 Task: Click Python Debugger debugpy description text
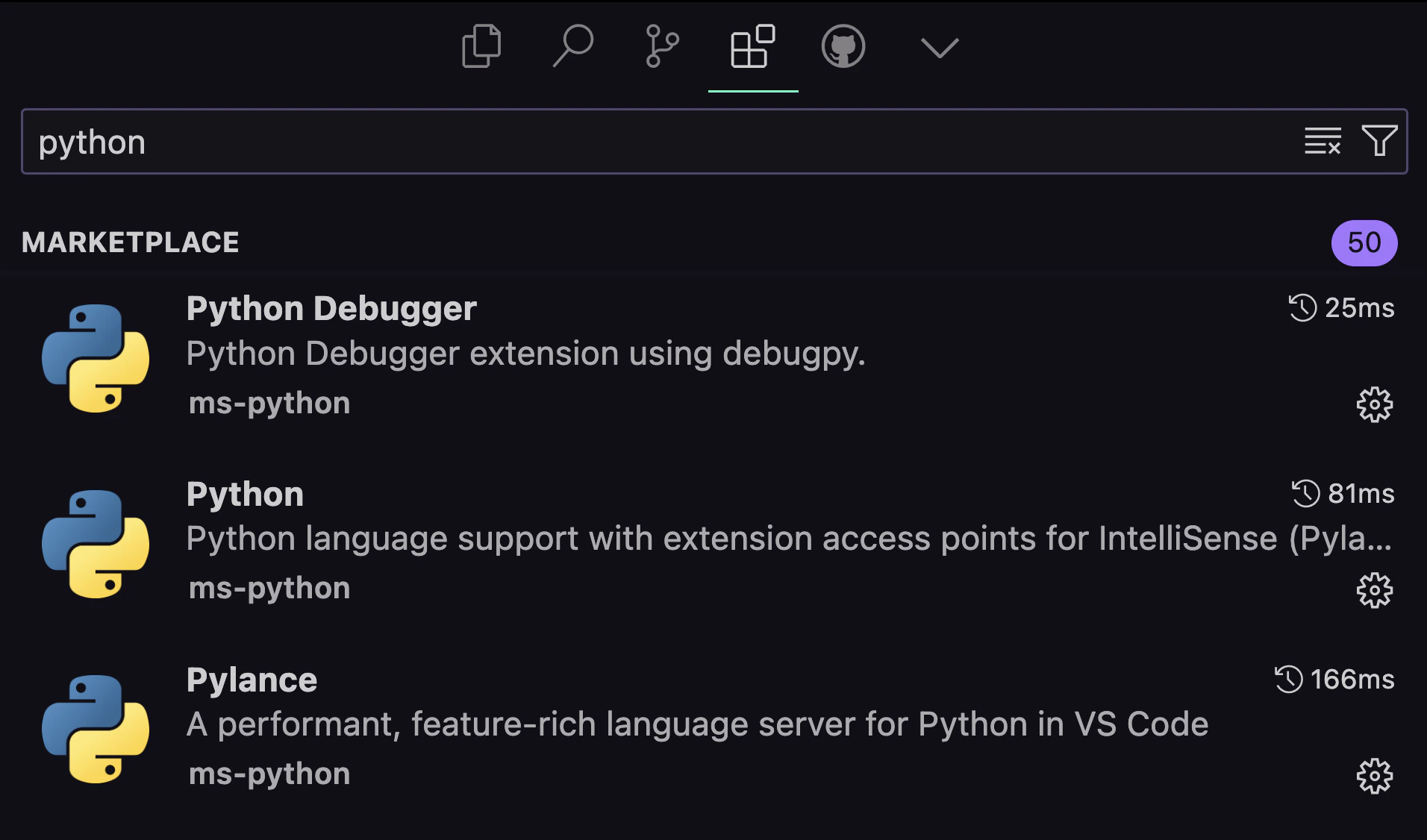[525, 354]
